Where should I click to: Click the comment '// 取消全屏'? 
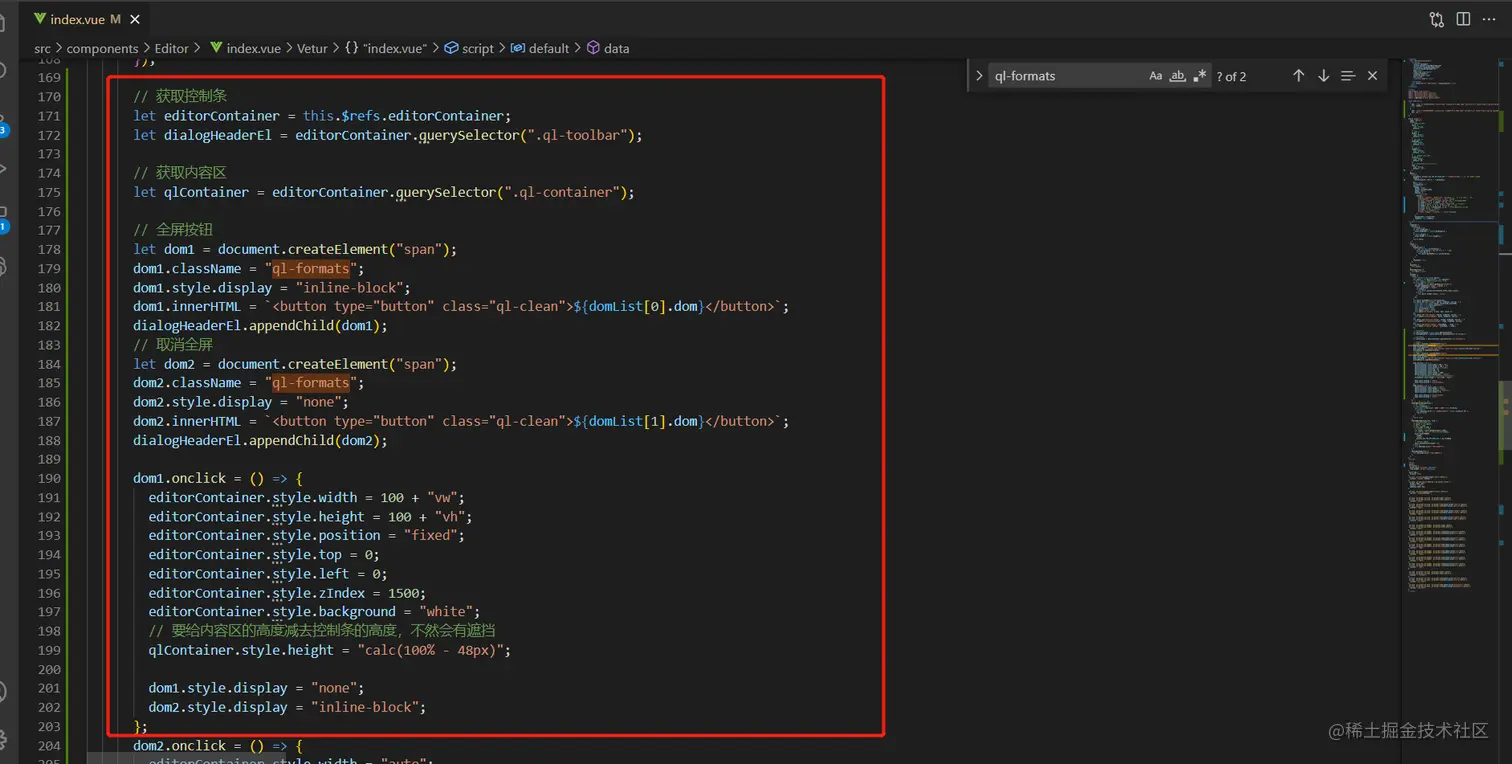tap(173, 345)
